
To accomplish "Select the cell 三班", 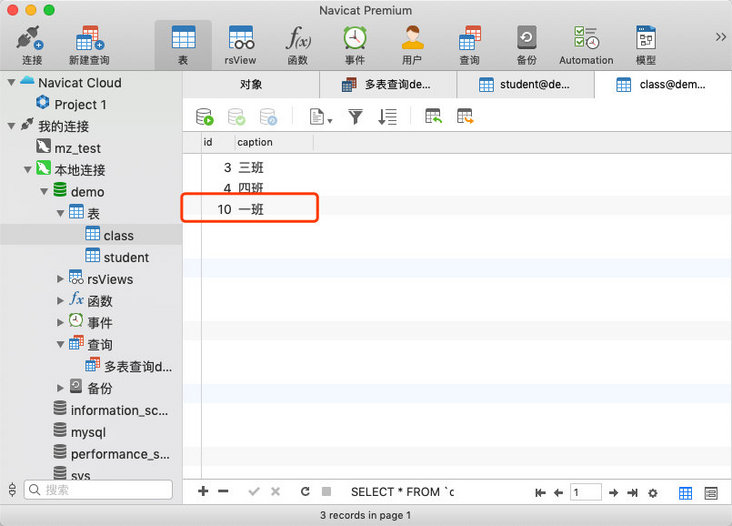I will (x=251, y=168).
